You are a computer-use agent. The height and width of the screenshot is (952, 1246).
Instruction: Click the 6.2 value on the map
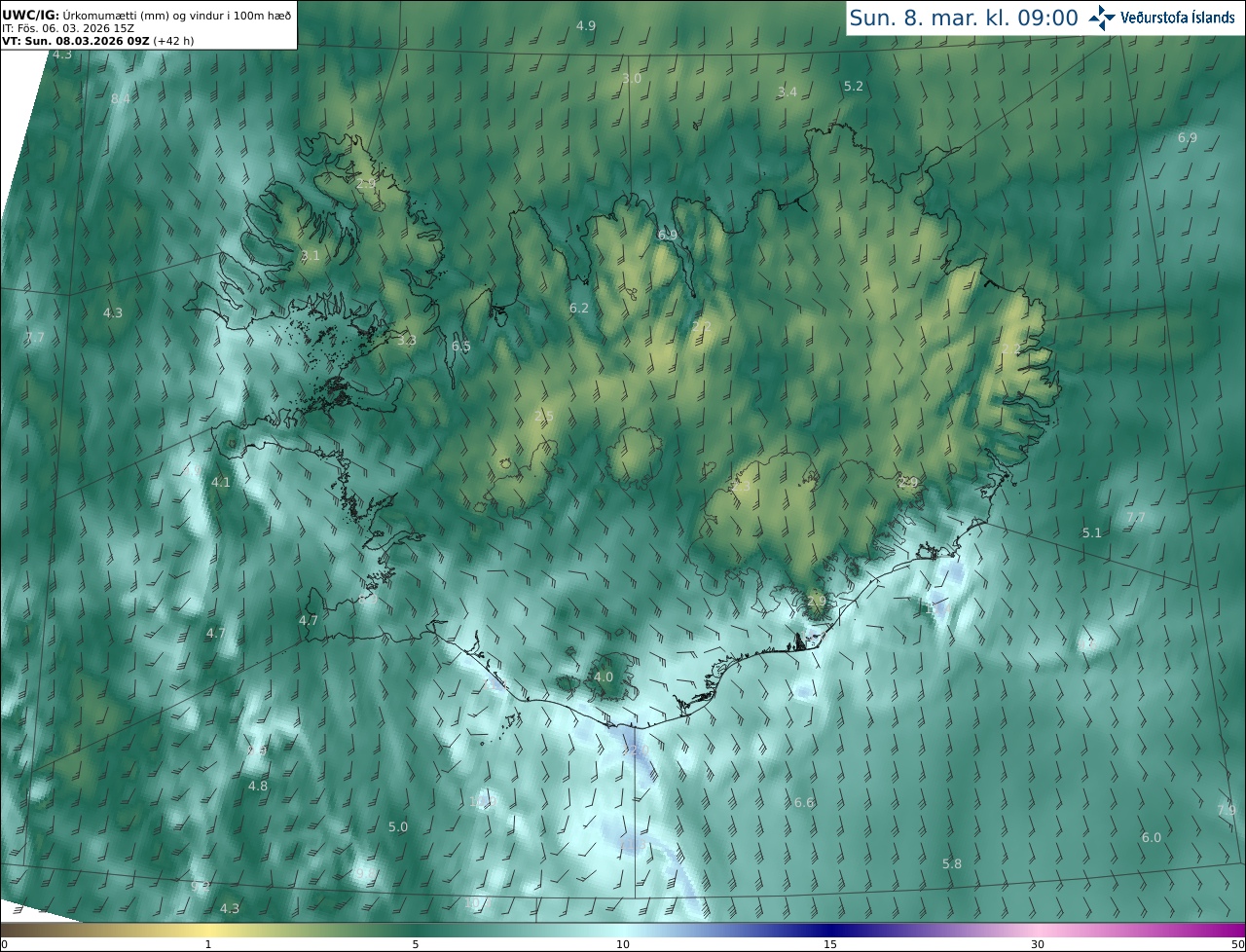coord(579,308)
